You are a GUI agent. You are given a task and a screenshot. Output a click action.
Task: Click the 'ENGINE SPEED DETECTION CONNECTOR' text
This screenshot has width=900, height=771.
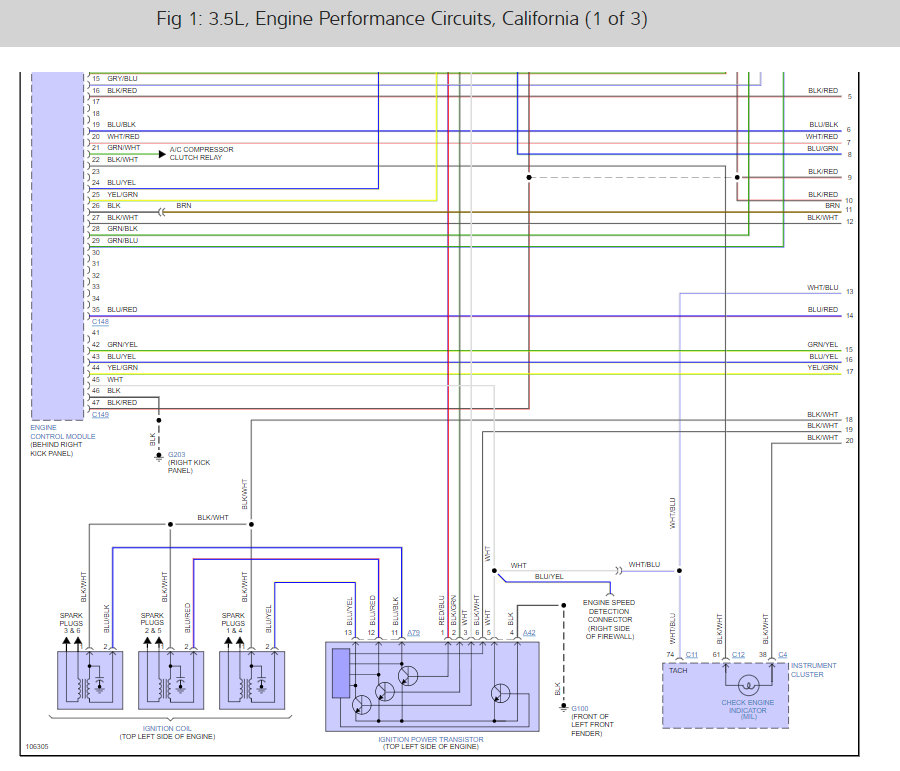click(609, 611)
